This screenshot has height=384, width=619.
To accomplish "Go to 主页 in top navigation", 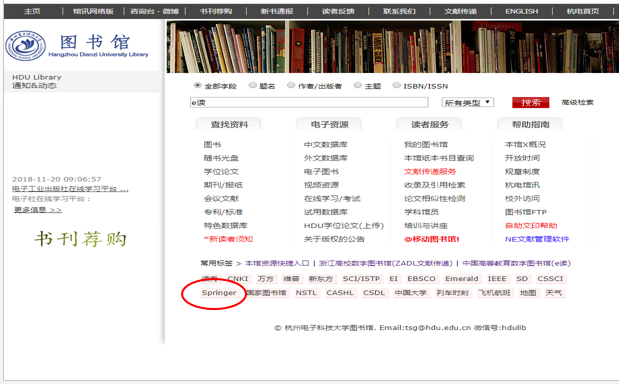I will pyautogui.click(x=32, y=11).
